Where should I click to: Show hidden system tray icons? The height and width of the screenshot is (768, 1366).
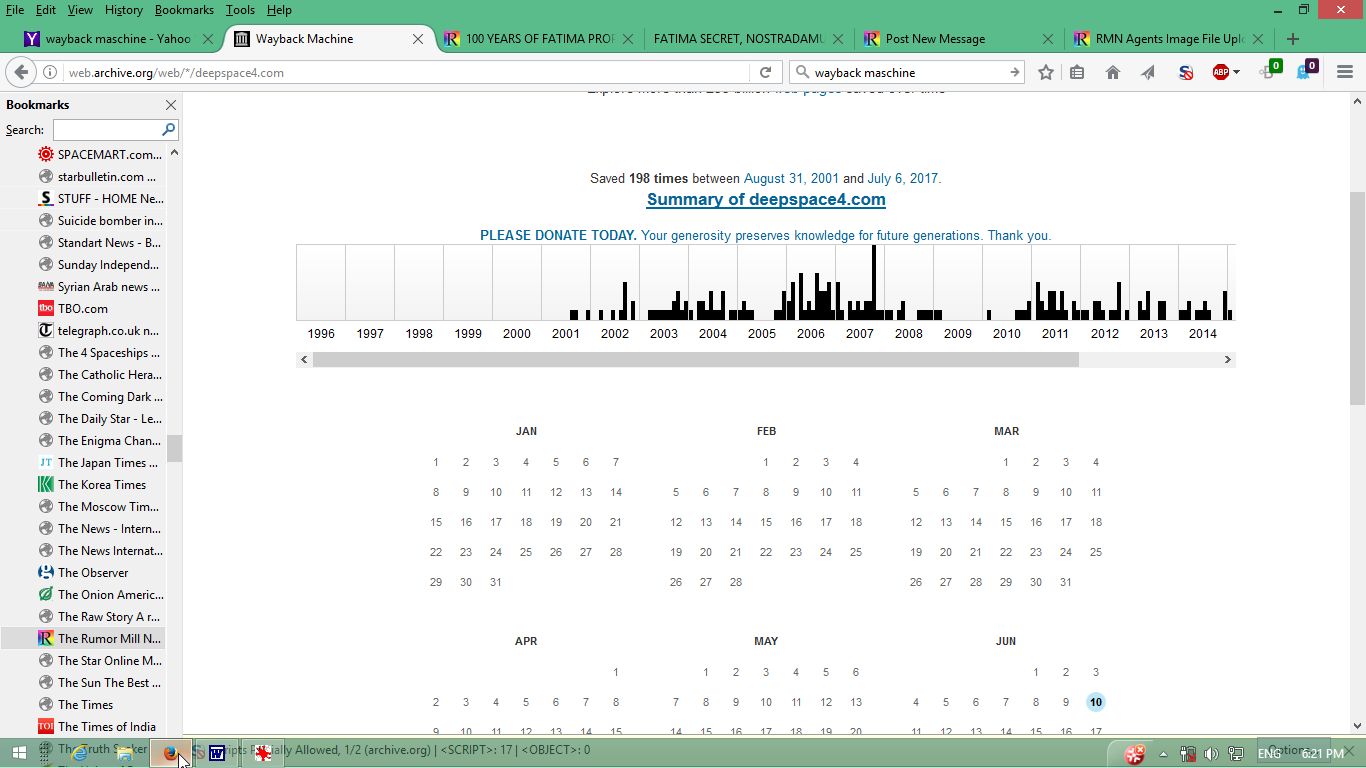pyautogui.click(x=1163, y=754)
